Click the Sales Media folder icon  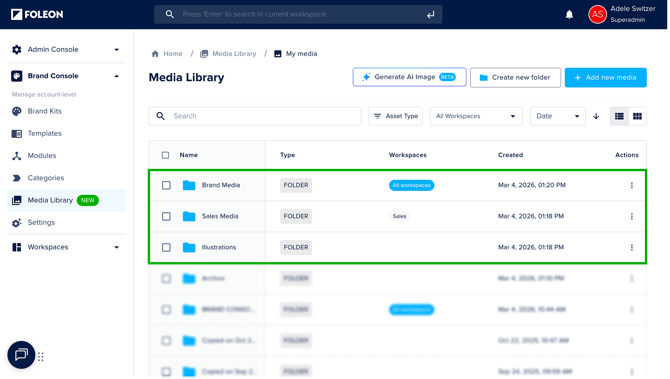pyautogui.click(x=189, y=217)
